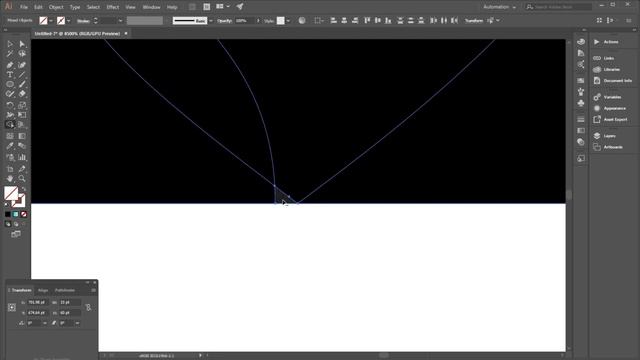
Task: Select the Width tool
Action: click(10, 115)
